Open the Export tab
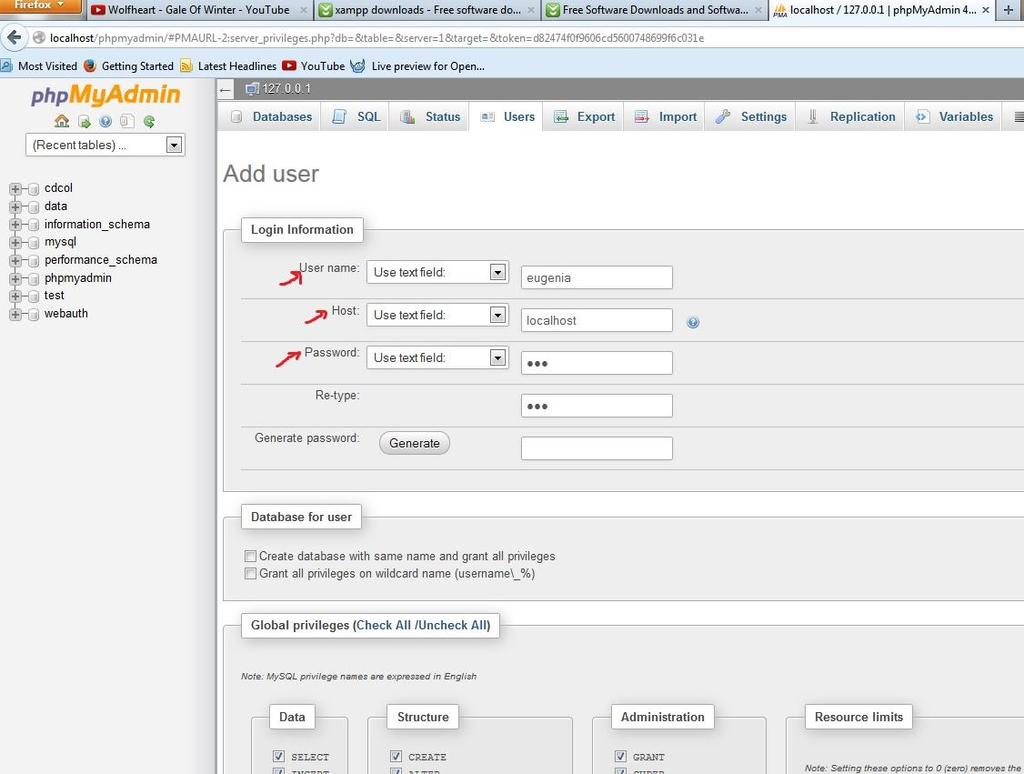The height and width of the screenshot is (774, 1024). click(x=584, y=117)
